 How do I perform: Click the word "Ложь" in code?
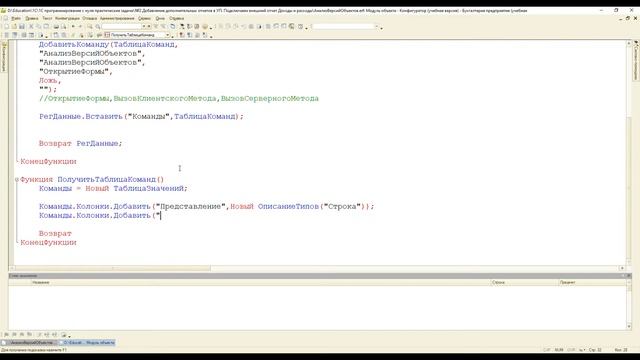(x=48, y=81)
